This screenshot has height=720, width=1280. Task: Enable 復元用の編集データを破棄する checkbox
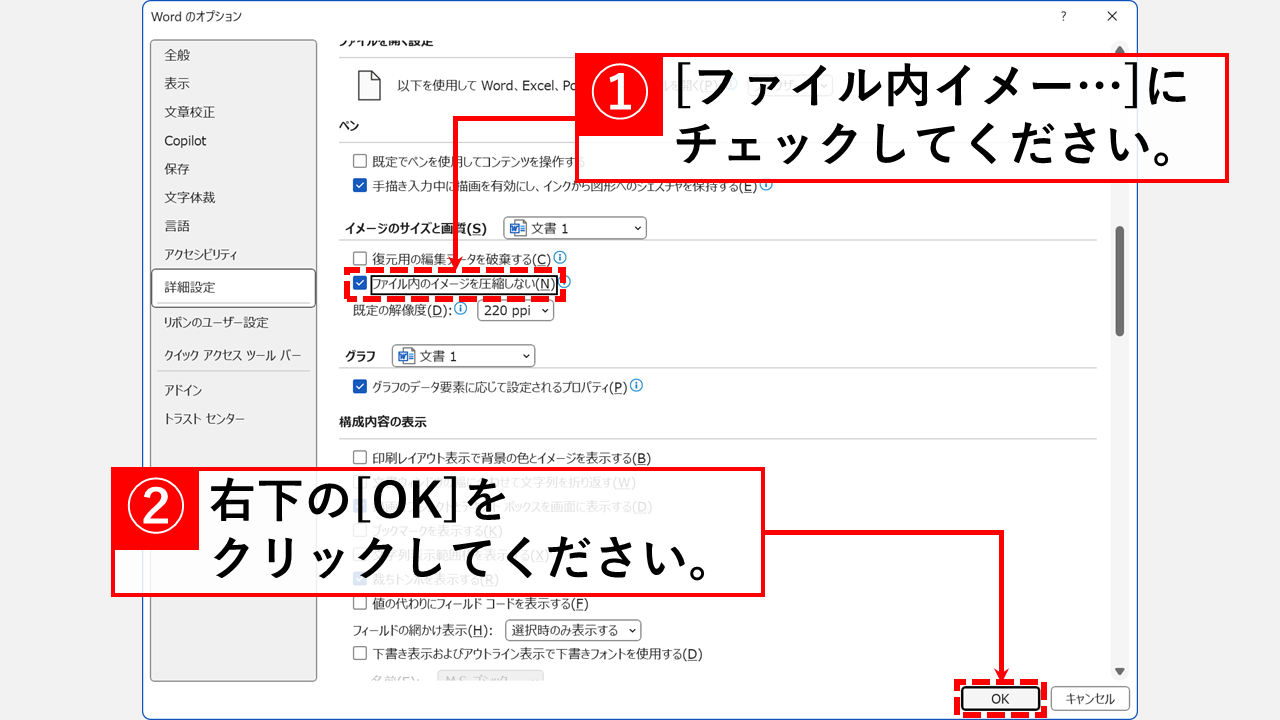point(360,259)
